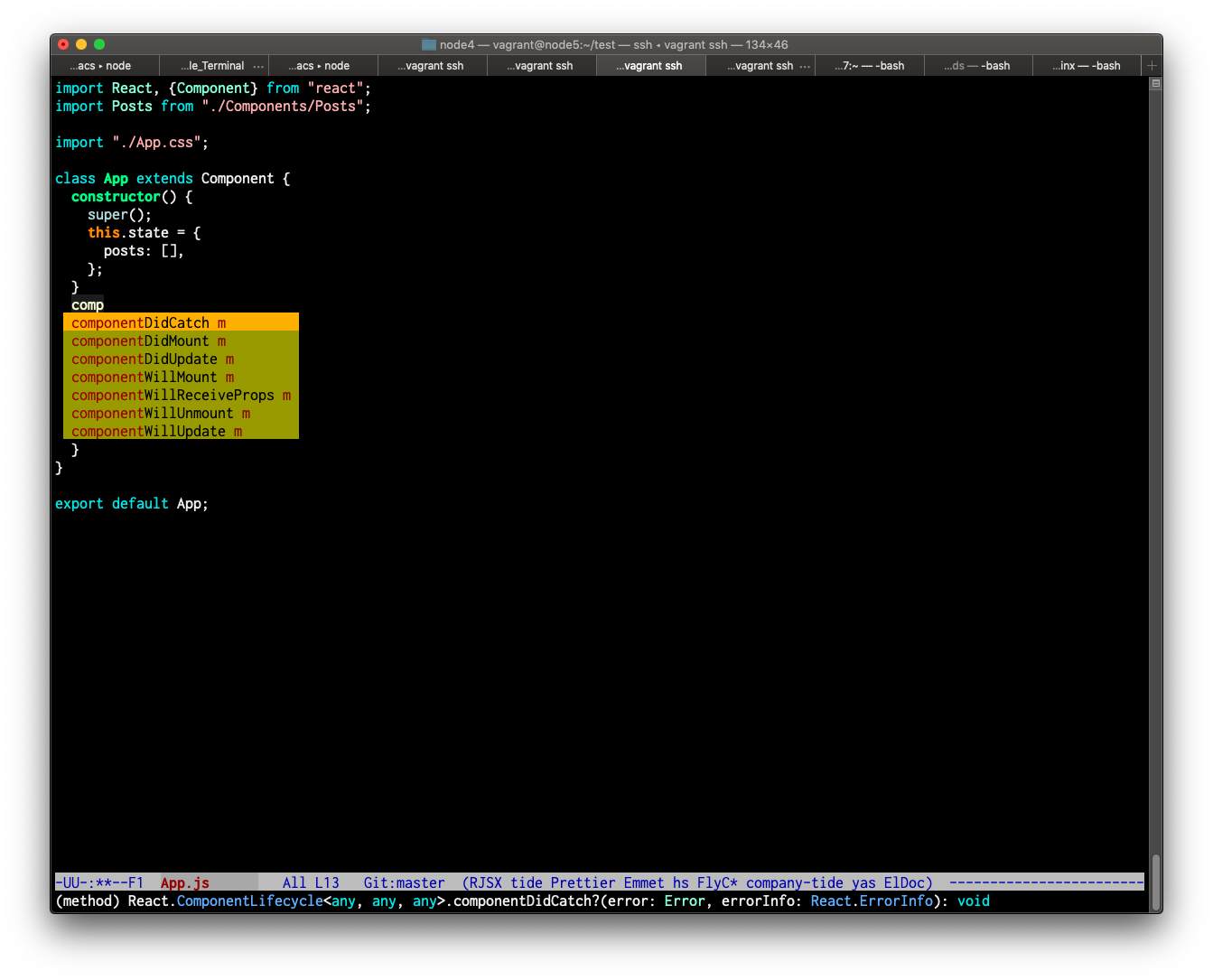Click the yas snippet indicator in the modeline
1213x980 pixels.
pyautogui.click(x=863, y=882)
